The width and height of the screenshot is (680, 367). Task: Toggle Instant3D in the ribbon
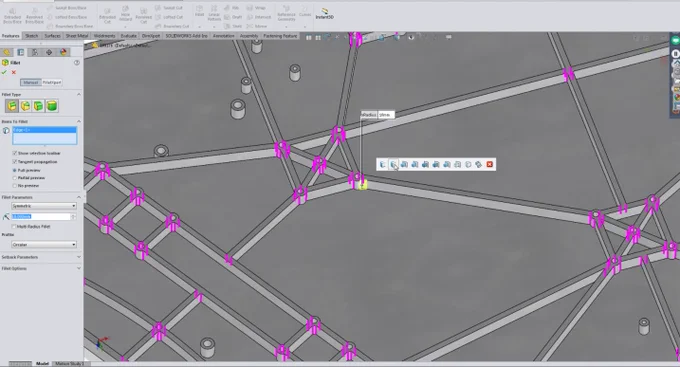[x=324, y=13]
